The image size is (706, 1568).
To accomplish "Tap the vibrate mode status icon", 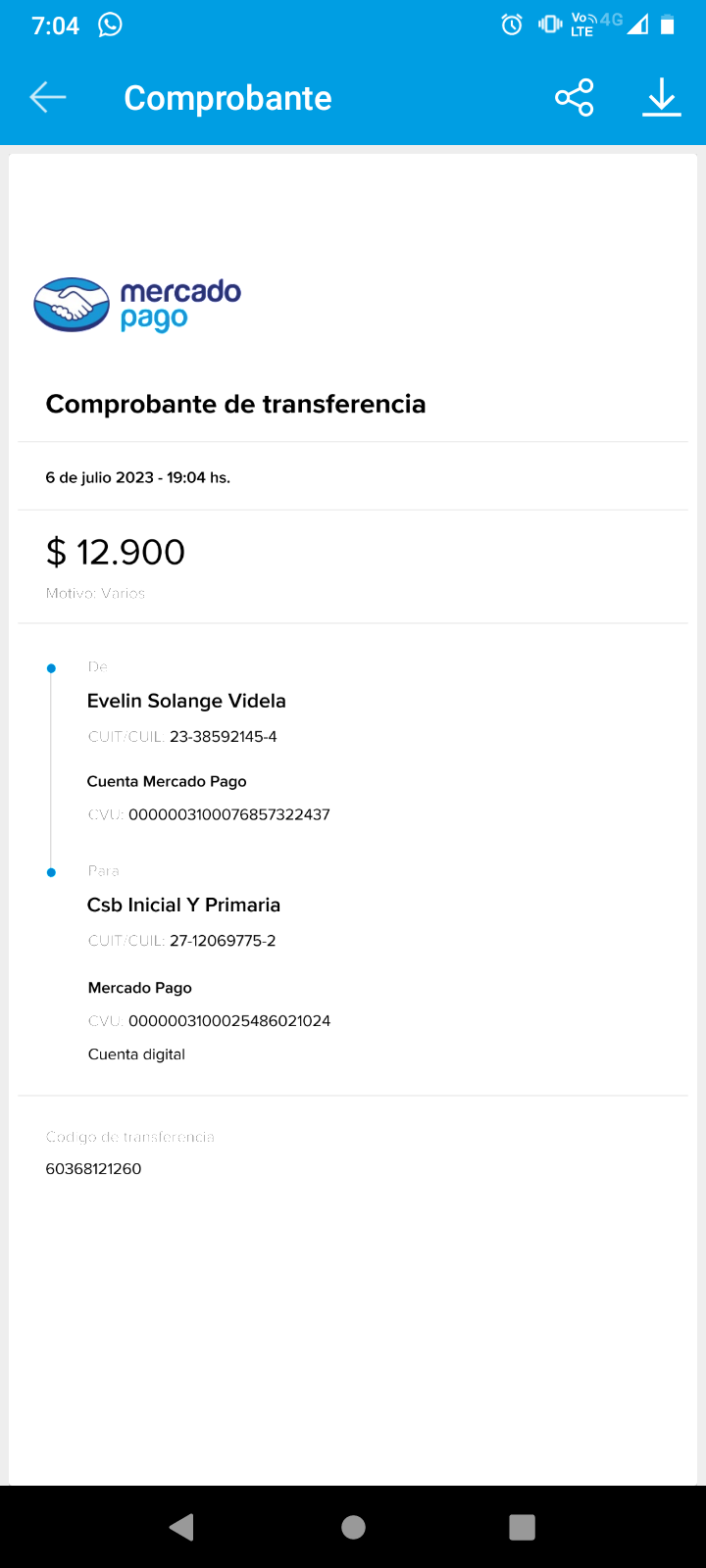I will point(550,24).
